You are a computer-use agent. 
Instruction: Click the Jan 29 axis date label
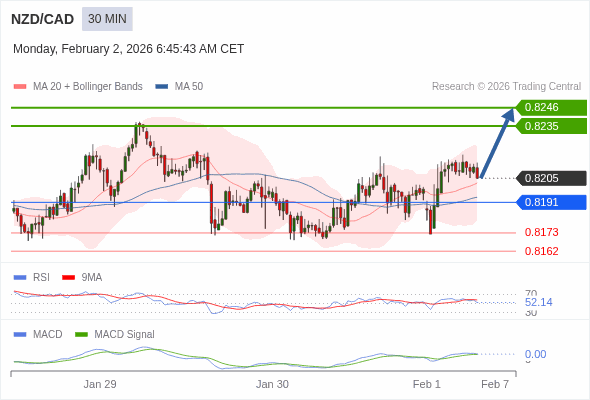[100, 384]
